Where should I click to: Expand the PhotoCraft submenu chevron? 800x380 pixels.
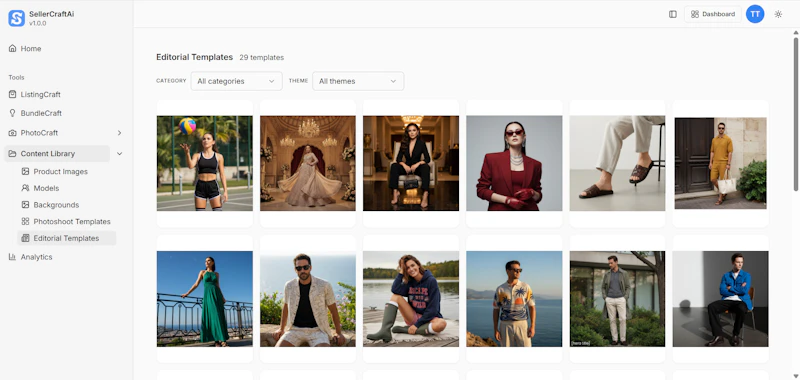(x=119, y=133)
